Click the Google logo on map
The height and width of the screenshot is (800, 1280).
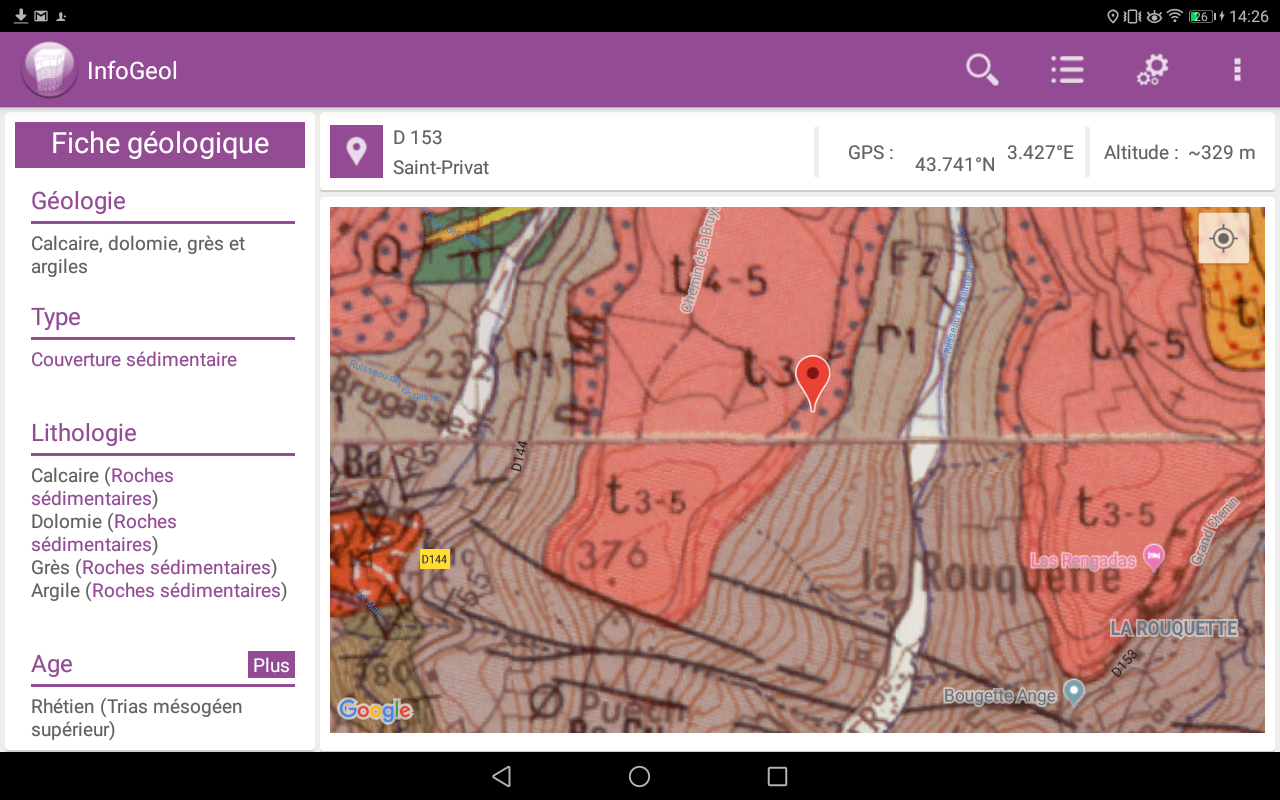375,710
